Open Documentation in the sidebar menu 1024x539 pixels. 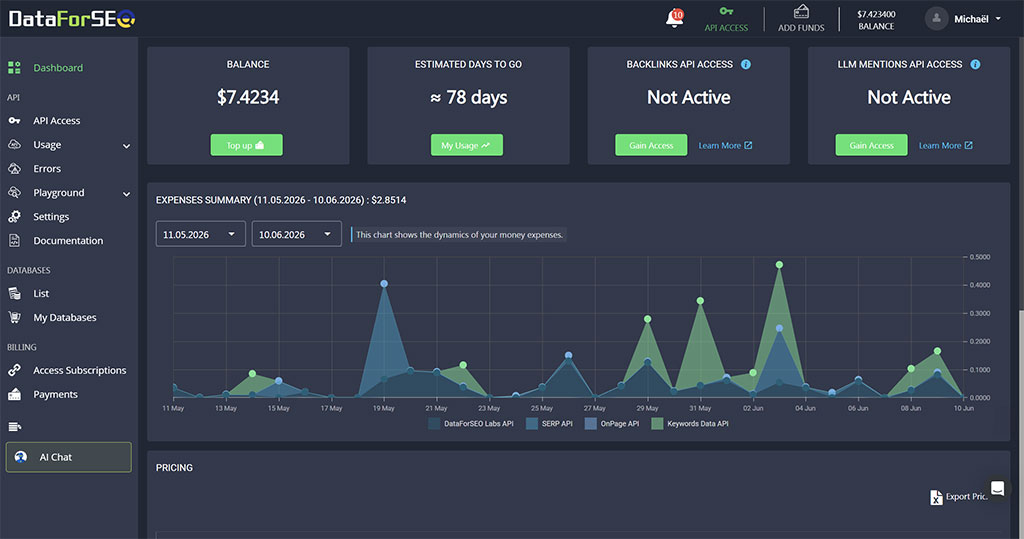coord(68,240)
